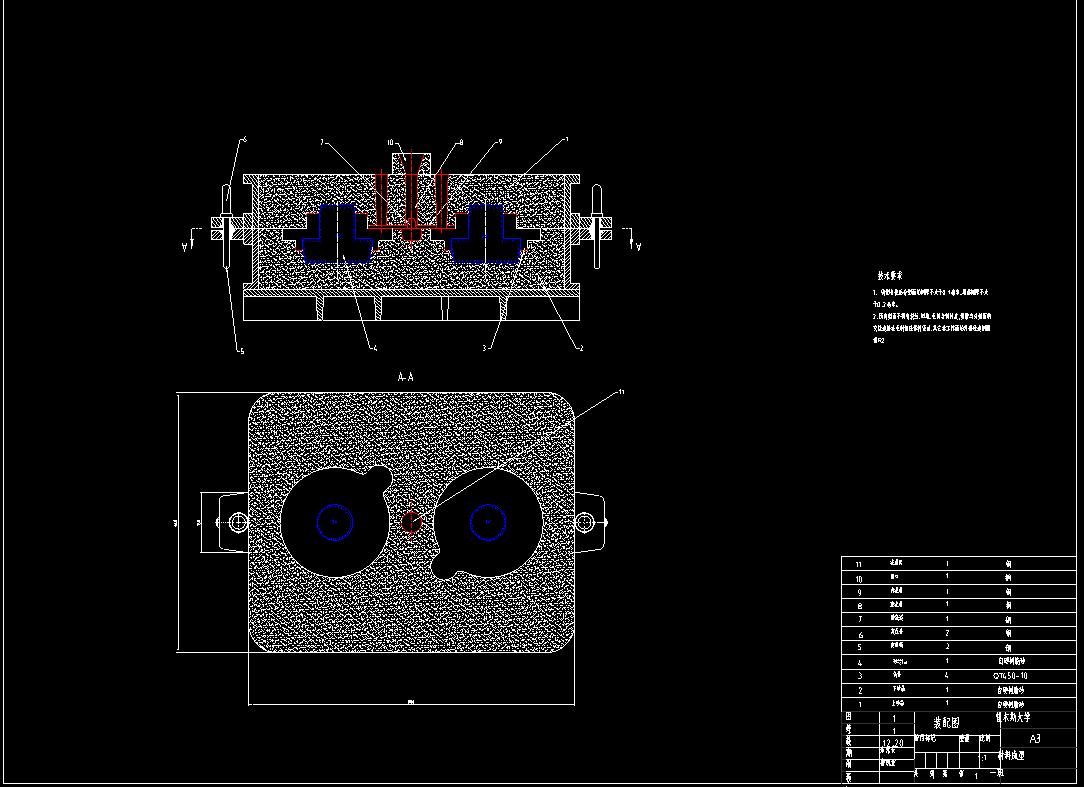Select the right guide pin in section view
Image resolution: width=1084 pixels, height=787 pixels.
597,226
